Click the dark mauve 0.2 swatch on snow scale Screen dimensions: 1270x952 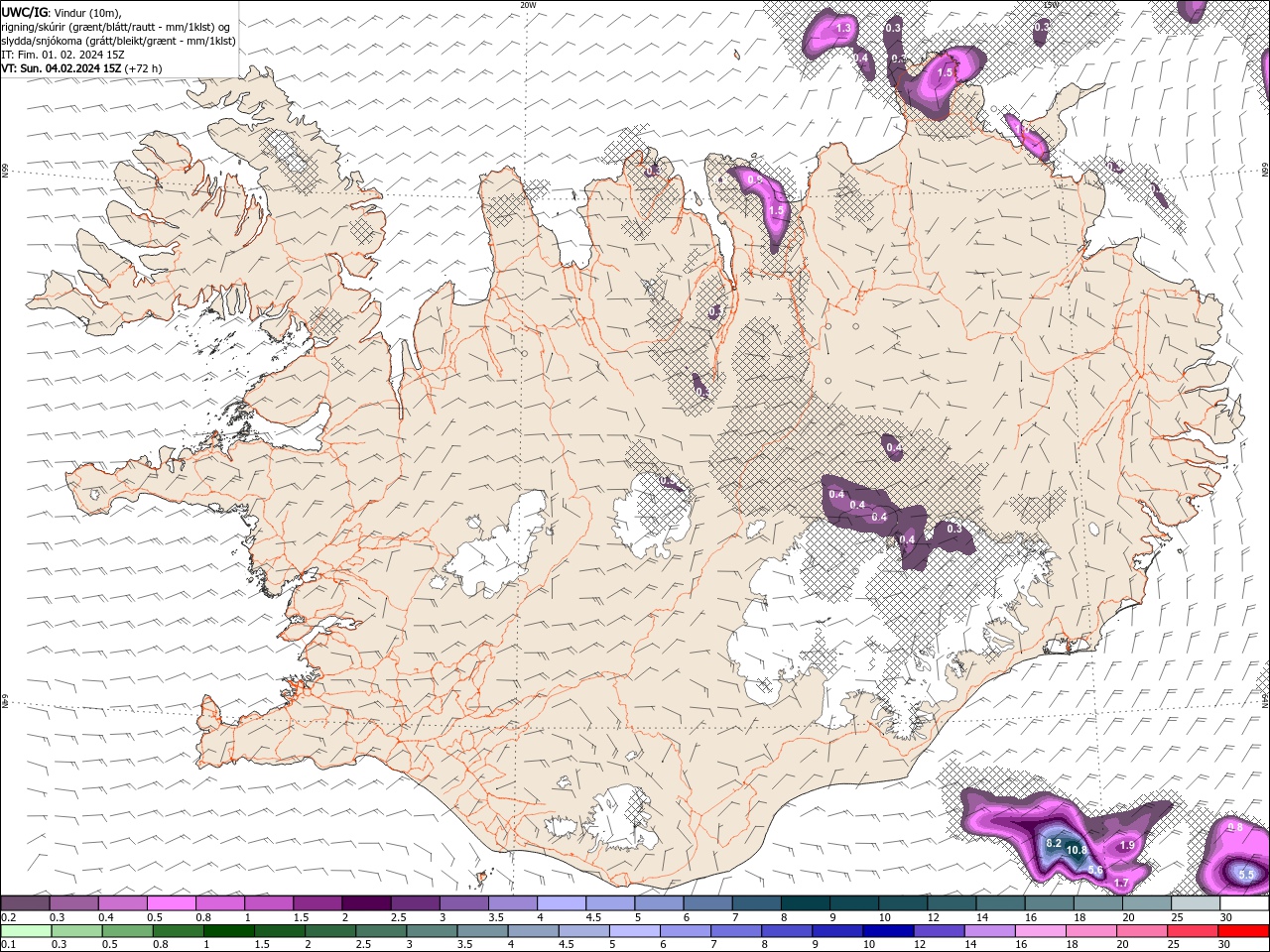(x=26, y=903)
